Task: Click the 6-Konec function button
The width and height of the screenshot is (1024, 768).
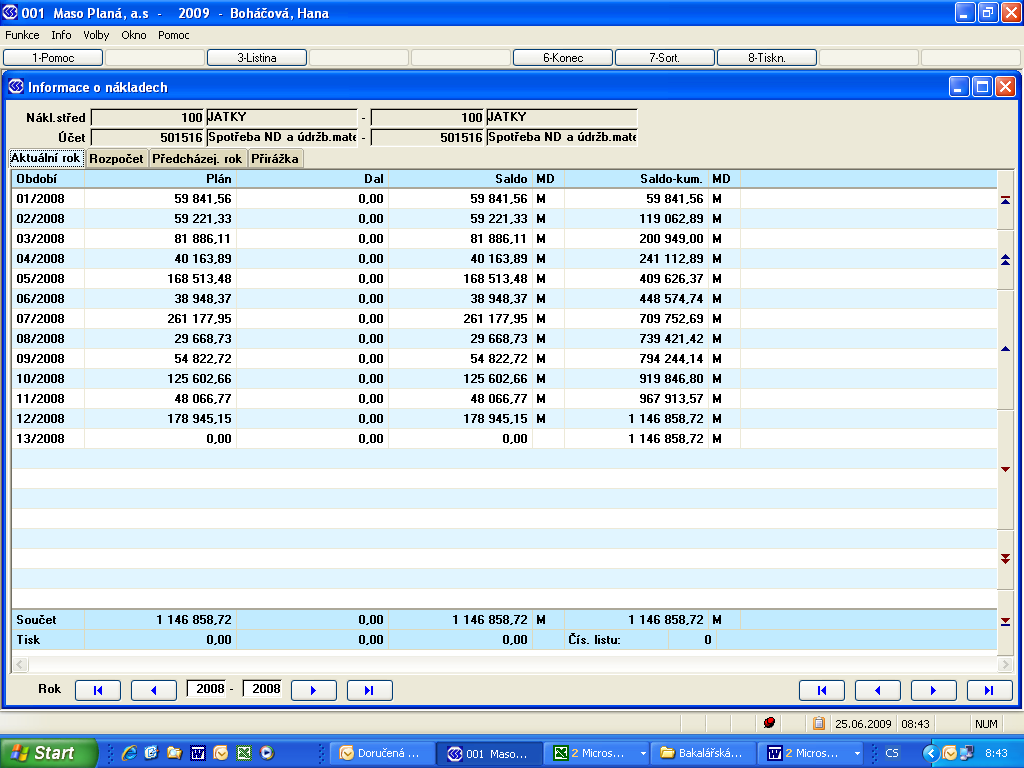Action: coord(563,57)
